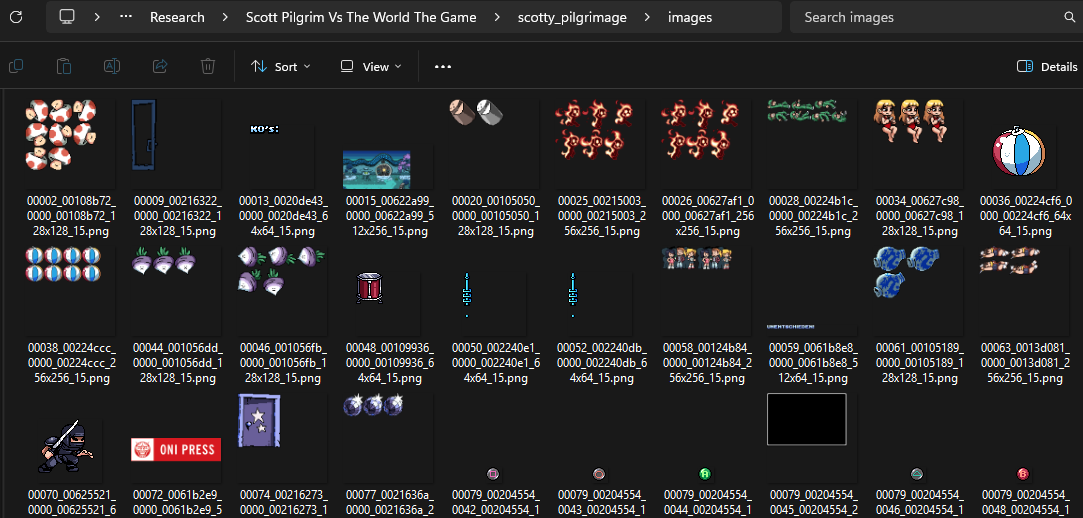
Task: Select background scene thumbnail 00015_00622a99
Action: (390, 169)
